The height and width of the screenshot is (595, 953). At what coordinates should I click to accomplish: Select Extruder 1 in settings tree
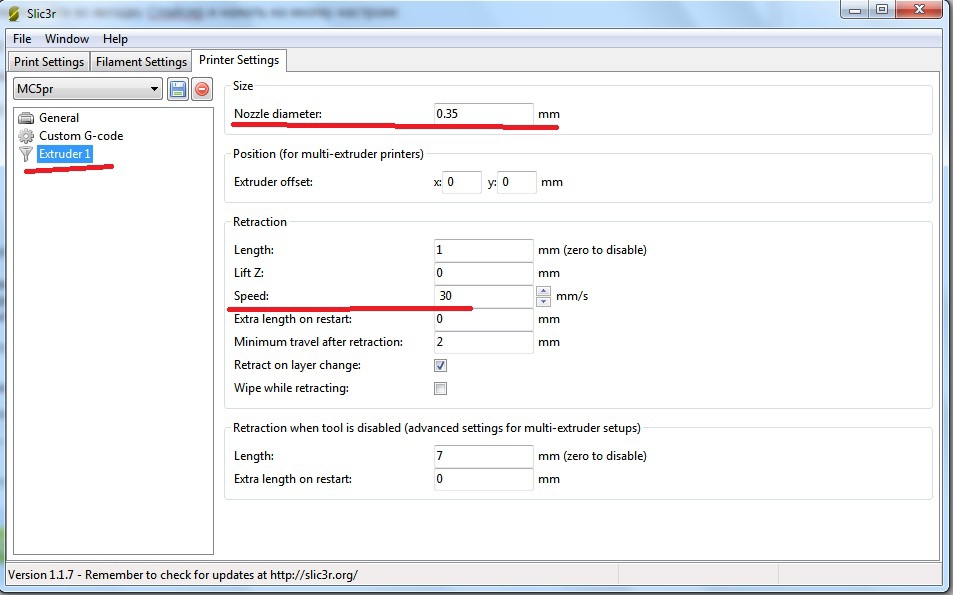(x=64, y=154)
